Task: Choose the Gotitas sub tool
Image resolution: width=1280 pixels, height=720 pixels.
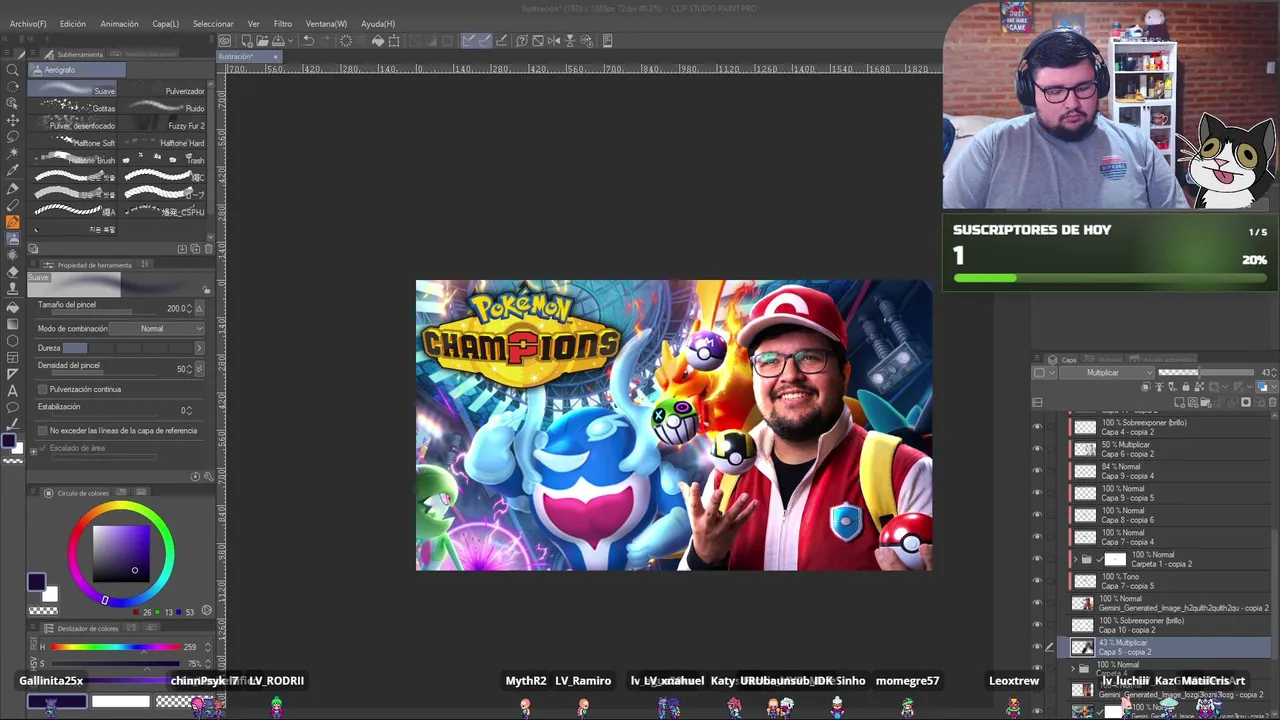Action: click(x=73, y=107)
